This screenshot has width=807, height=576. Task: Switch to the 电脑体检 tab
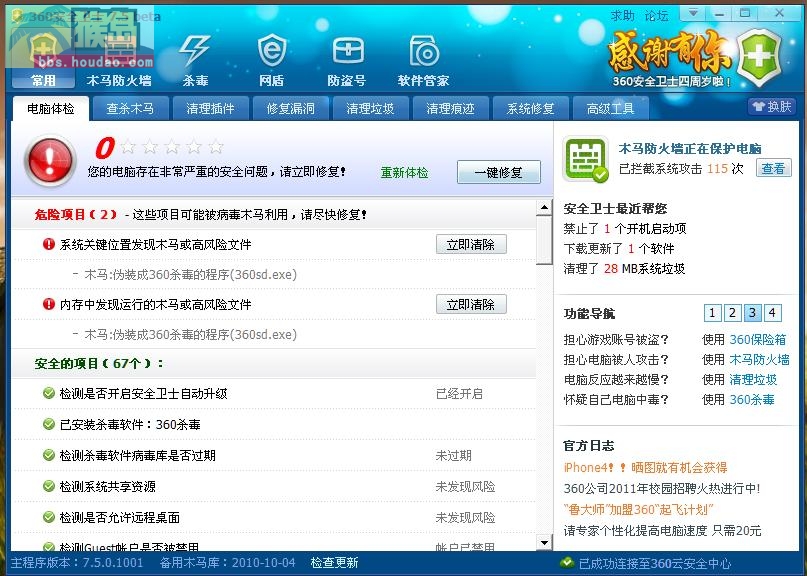tap(51, 109)
